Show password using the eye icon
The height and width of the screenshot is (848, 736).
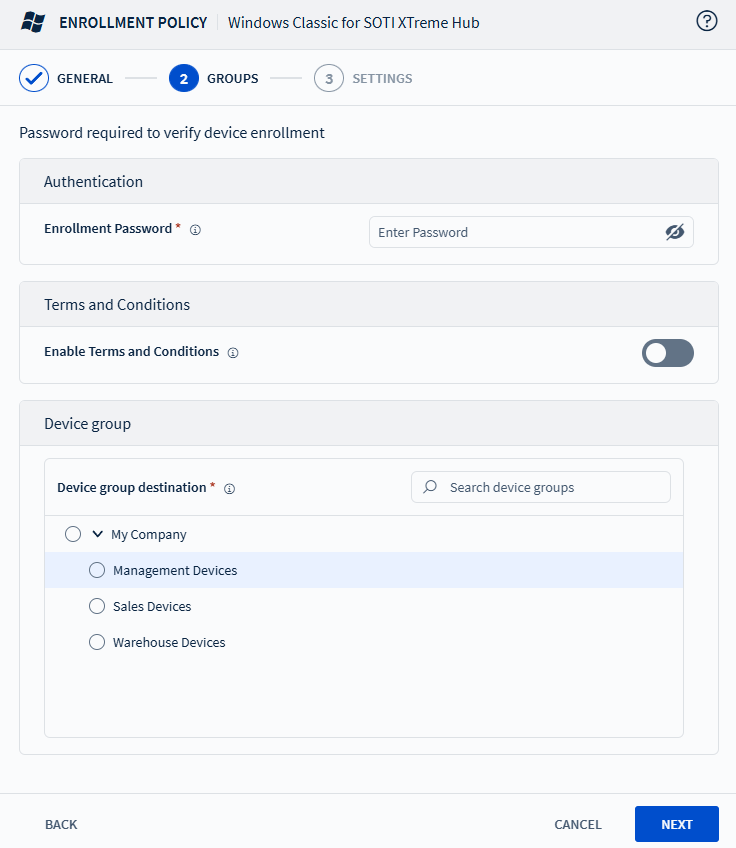[x=675, y=232]
